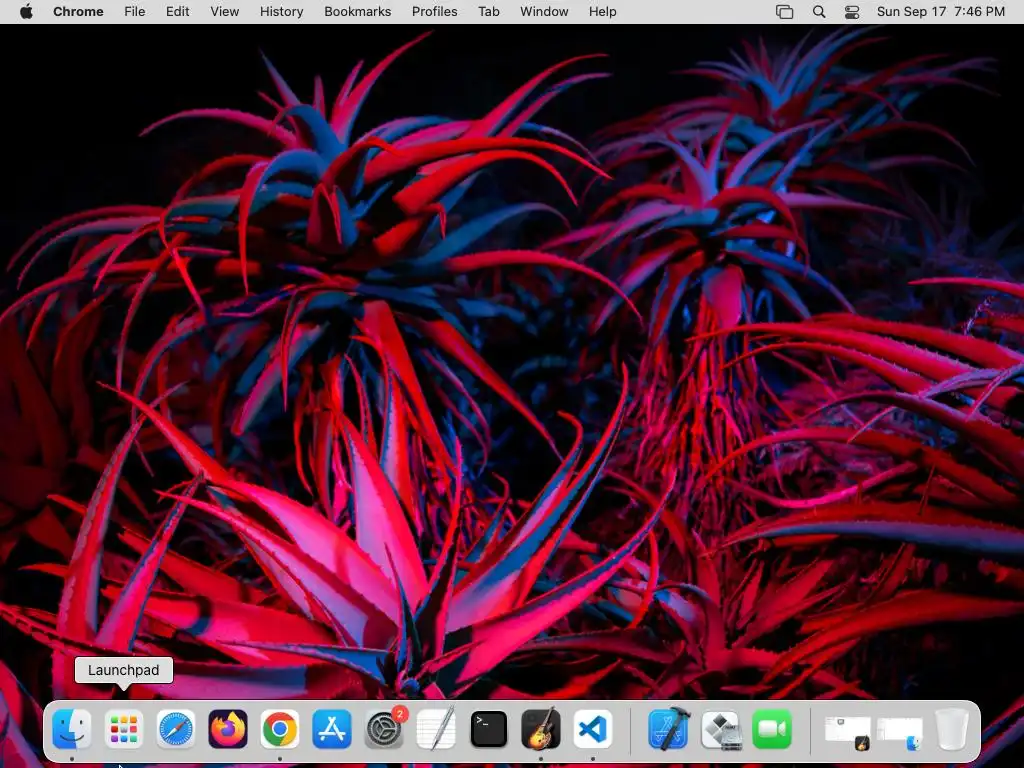Open the Apple menu
This screenshot has width=1024, height=768.
pos(26,12)
